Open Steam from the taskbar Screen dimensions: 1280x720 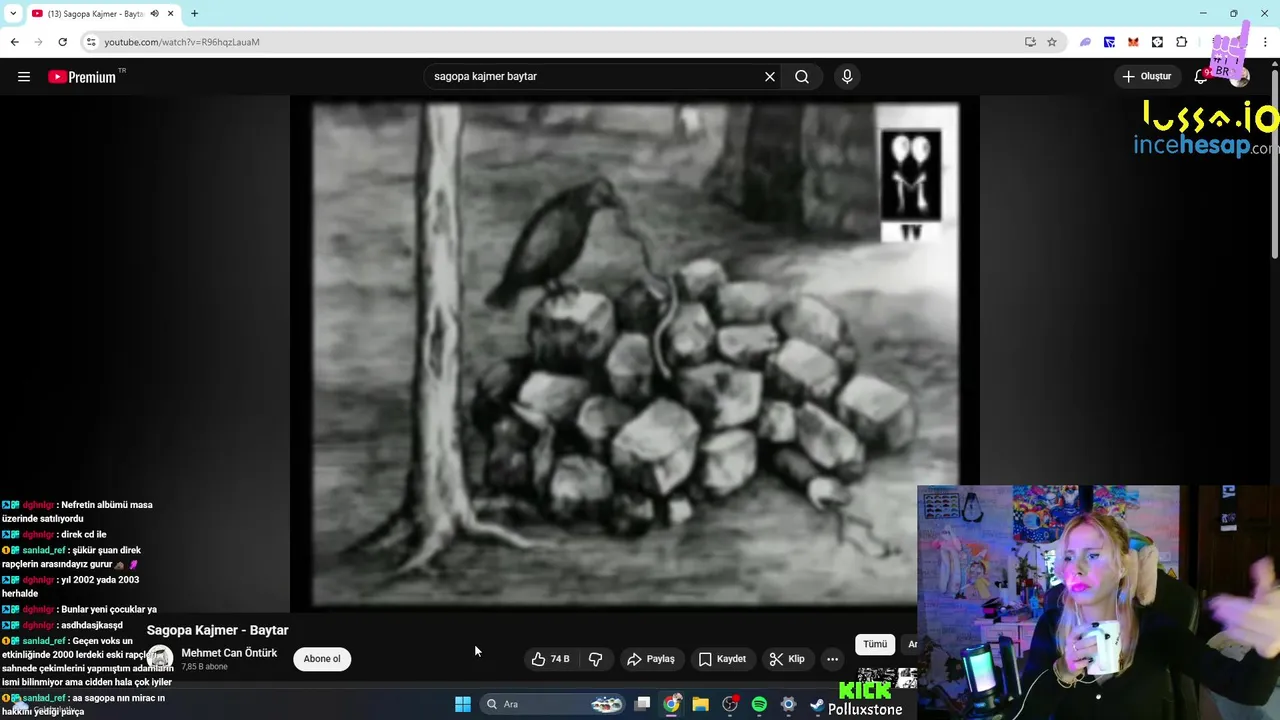pos(817,704)
